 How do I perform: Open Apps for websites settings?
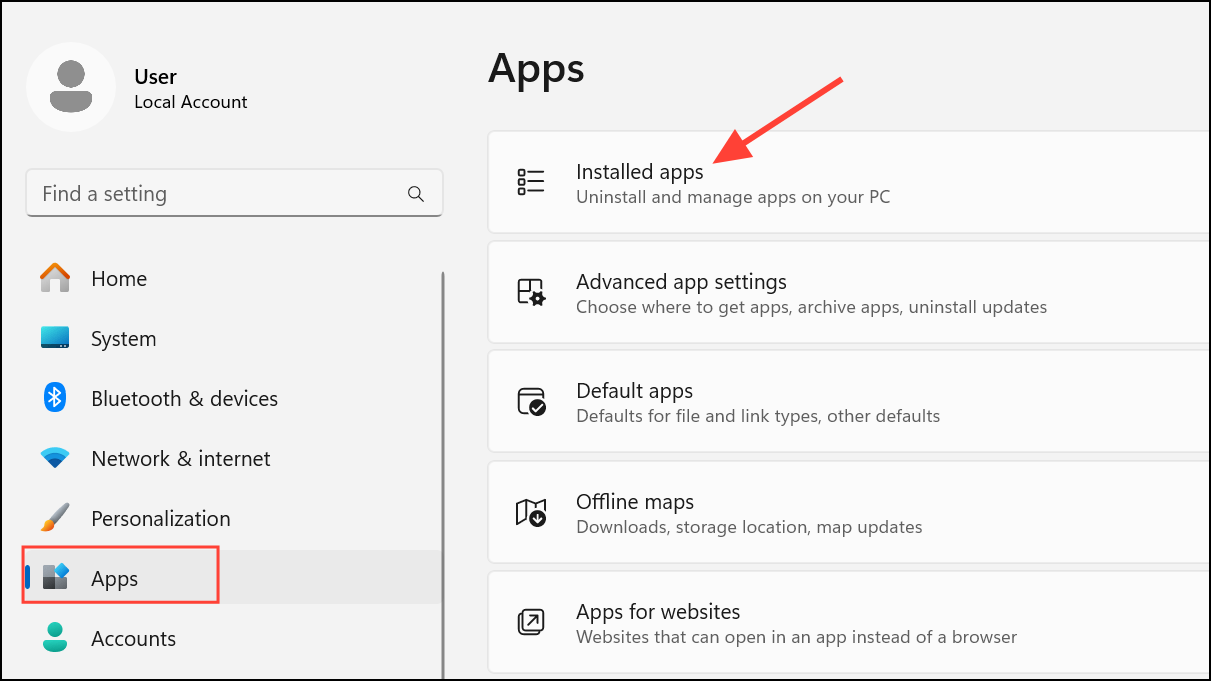tap(849, 622)
